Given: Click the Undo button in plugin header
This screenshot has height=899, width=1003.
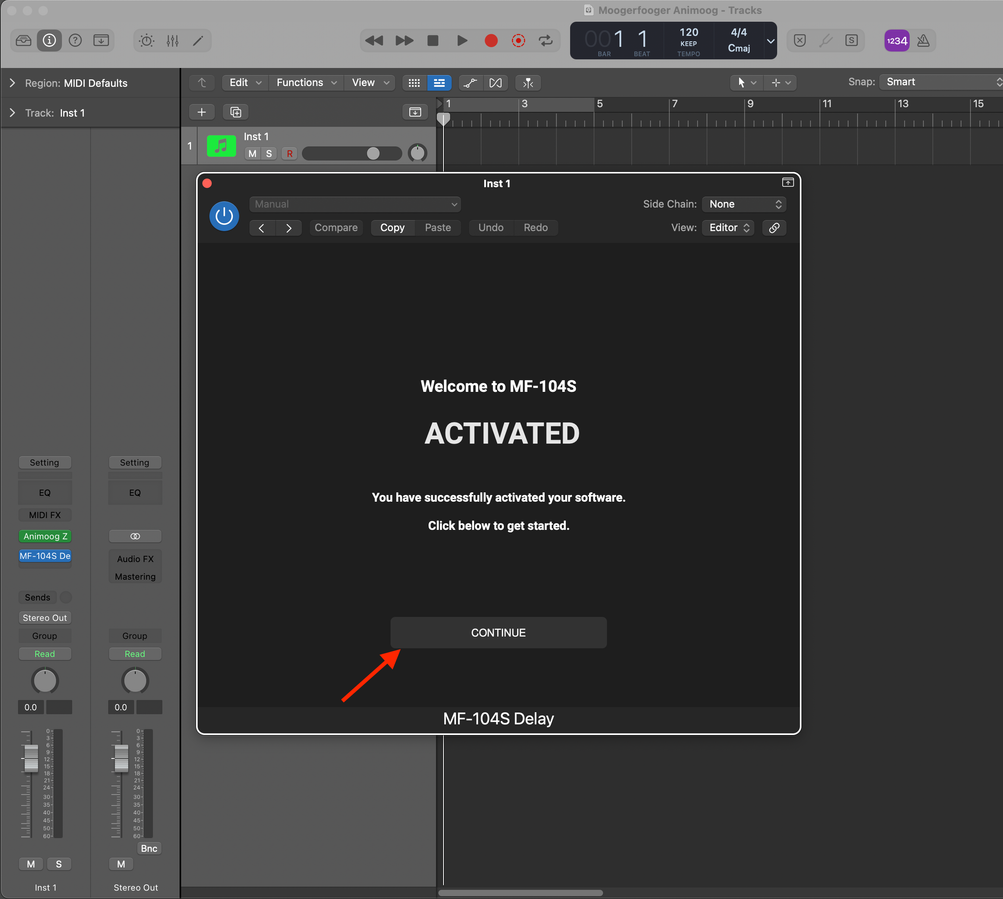Looking at the screenshot, I should (491, 228).
